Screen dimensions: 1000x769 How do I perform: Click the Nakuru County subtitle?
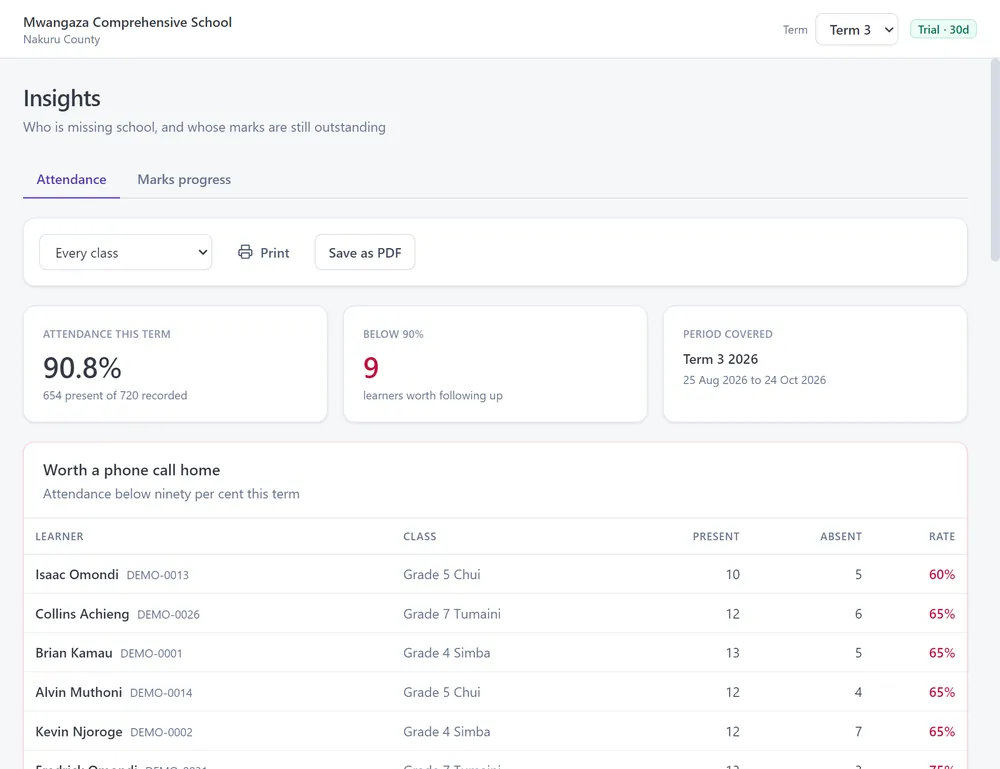pyautogui.click(x=62, y=40)
